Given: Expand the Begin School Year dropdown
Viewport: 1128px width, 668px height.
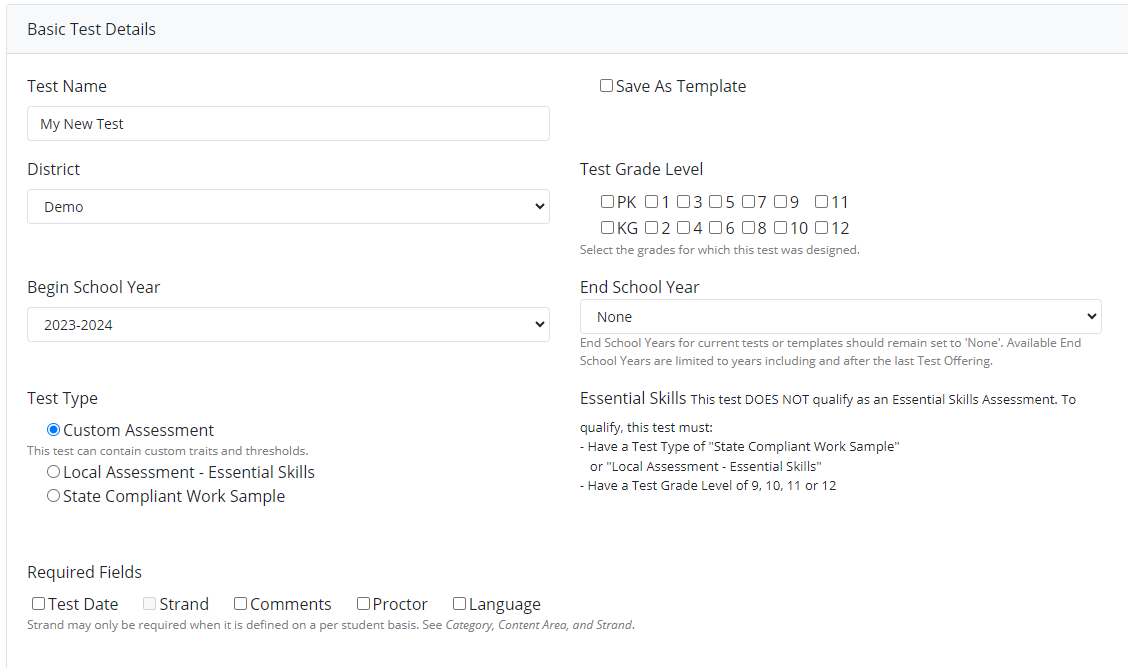Looking at the screenshot, I should 288,325.
